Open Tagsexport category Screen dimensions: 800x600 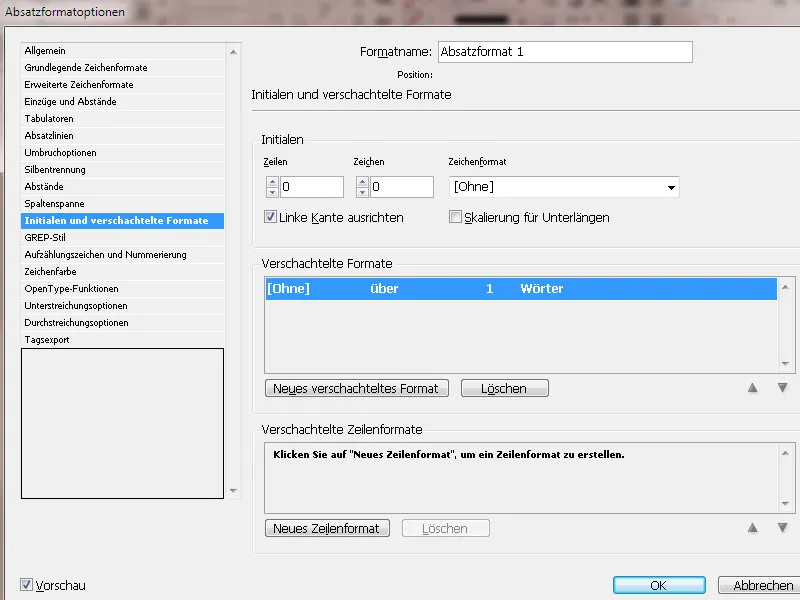point(122,340)
